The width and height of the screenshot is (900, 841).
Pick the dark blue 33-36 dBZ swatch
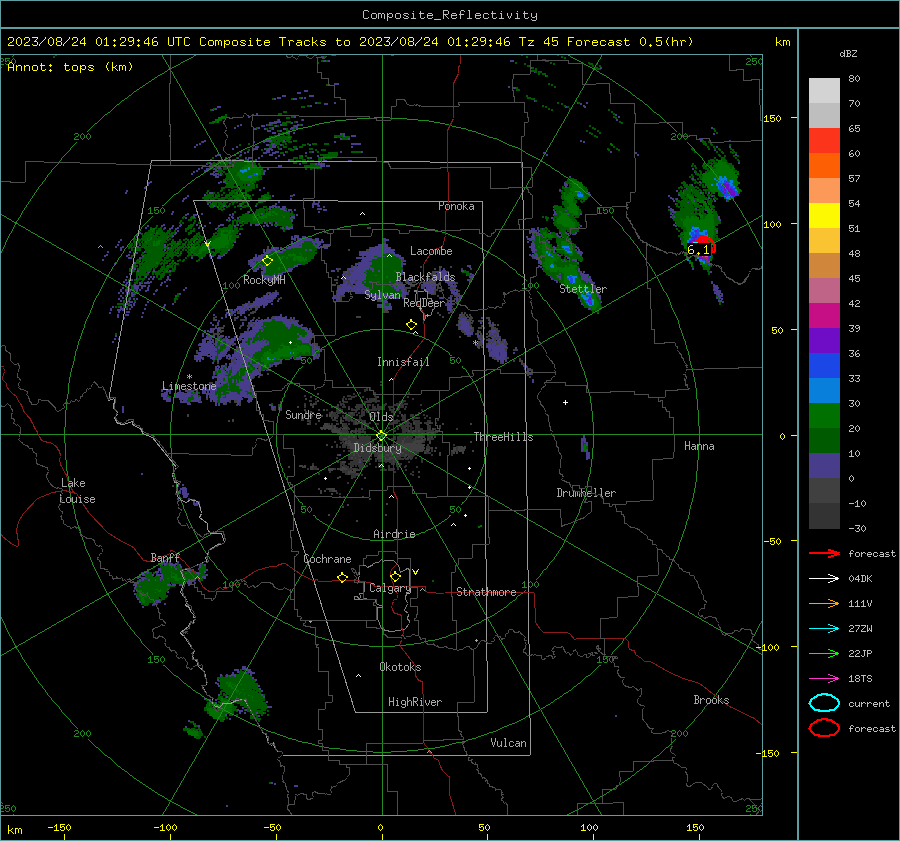(824, 366)
